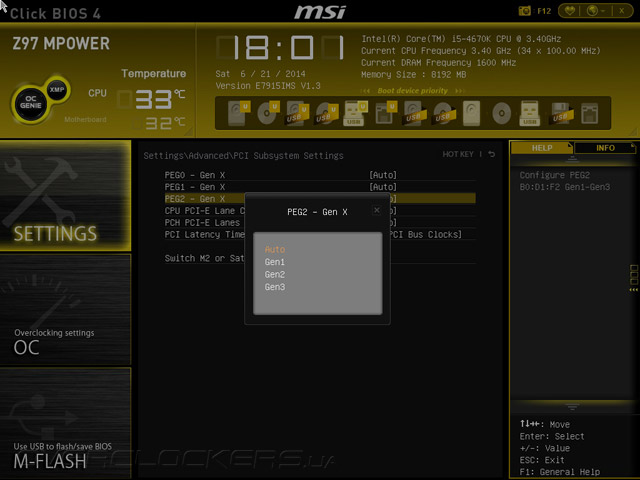Open the PCI Bus Clocks value dropdown
The width and height of the screenshot is (640, 480).
[426, 234]
